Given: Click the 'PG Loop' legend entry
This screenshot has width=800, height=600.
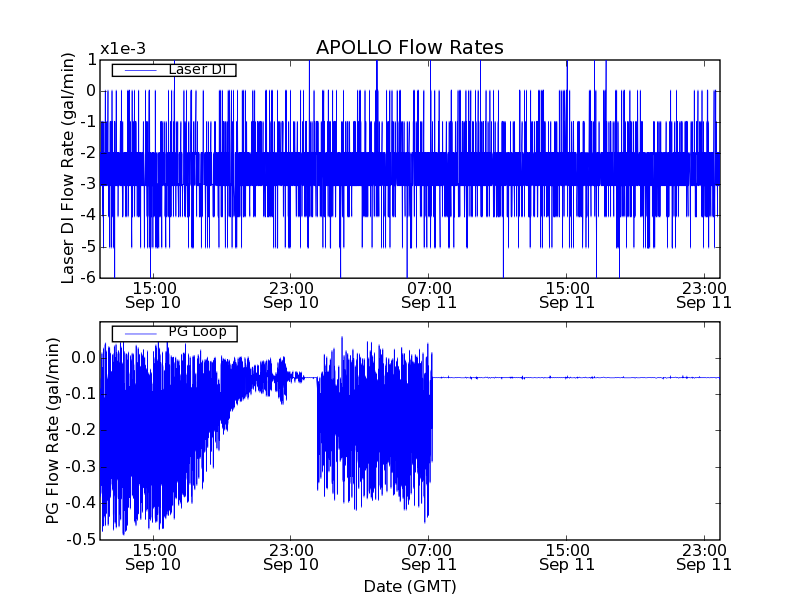Looking at the screenshot, I should click(x=174, y=333).
